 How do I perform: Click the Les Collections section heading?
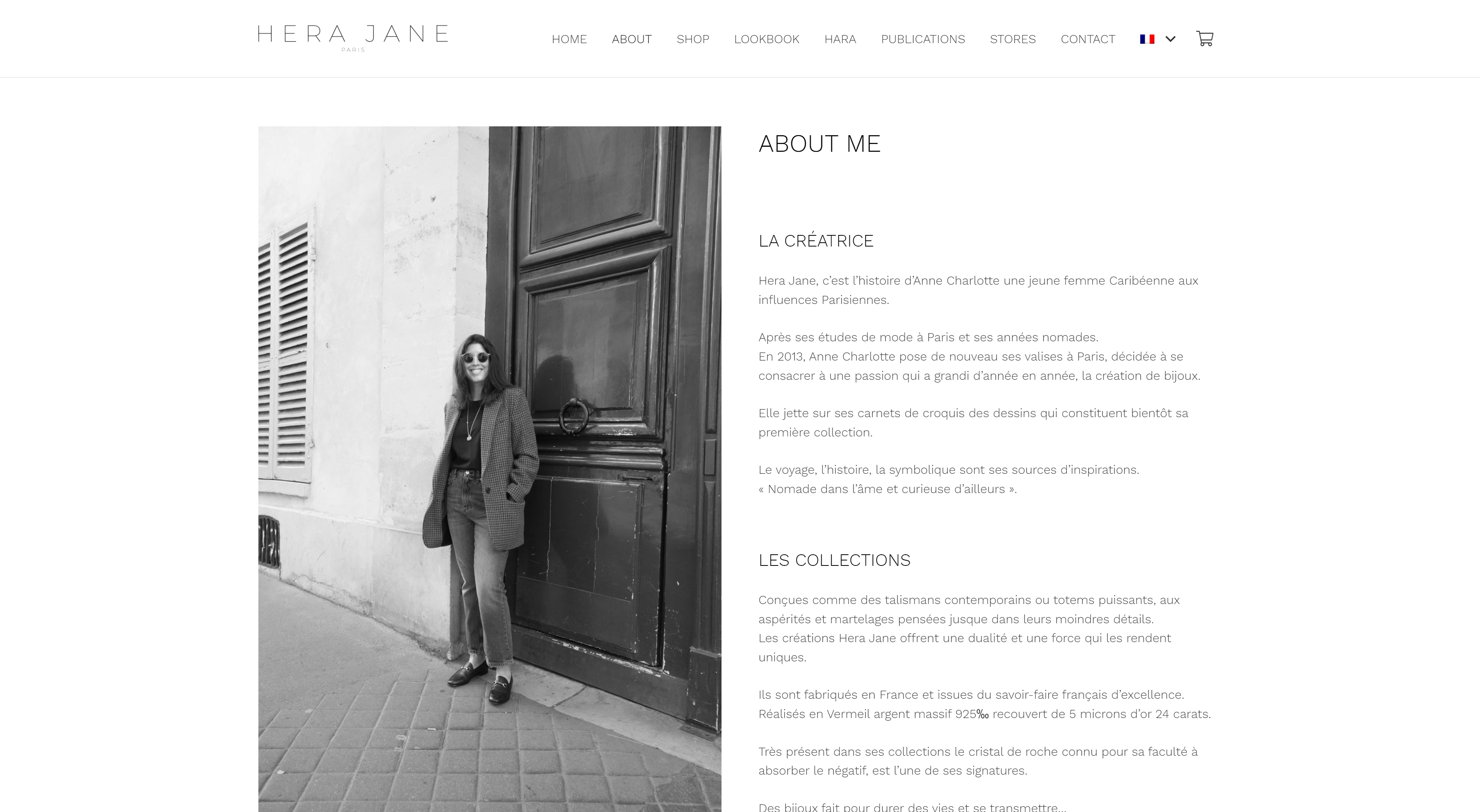[x=834, y=560]
